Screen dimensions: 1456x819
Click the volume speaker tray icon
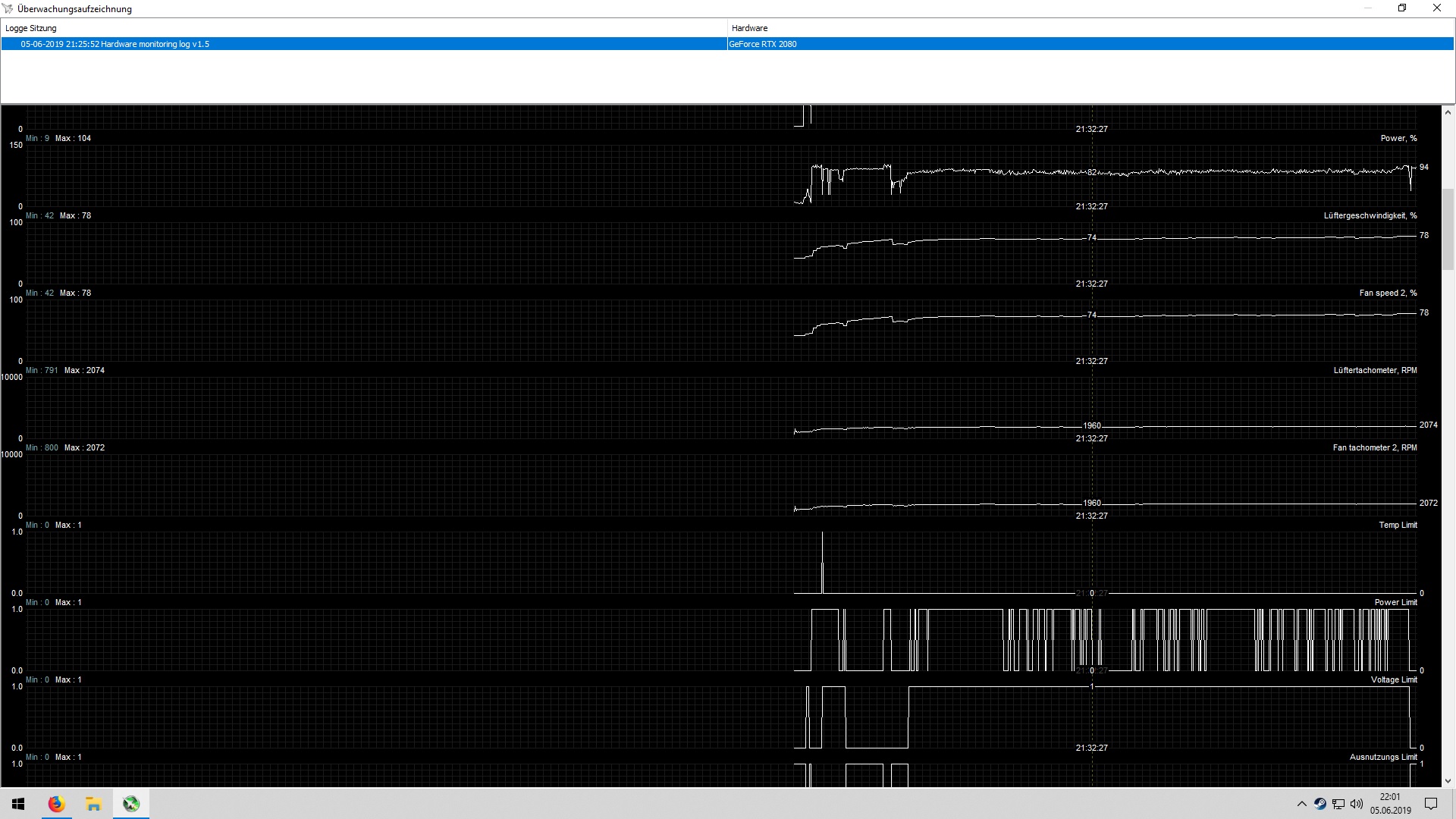click(x=1357, y=804)
